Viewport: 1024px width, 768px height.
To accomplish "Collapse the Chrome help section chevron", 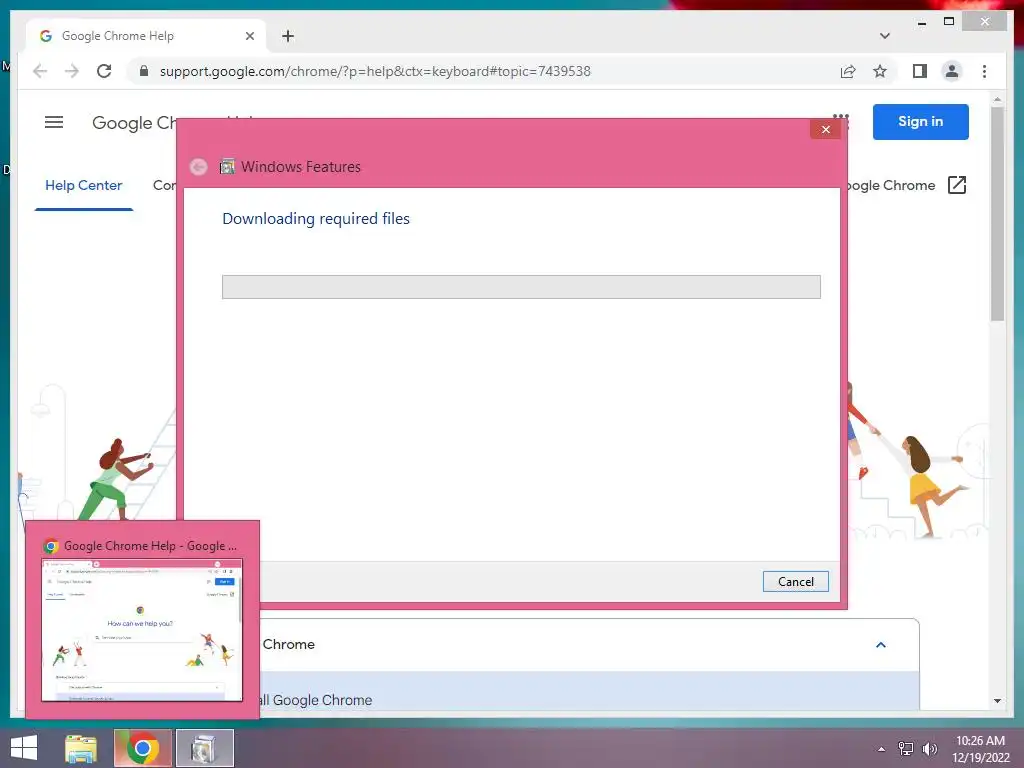I will click(880, 645).
